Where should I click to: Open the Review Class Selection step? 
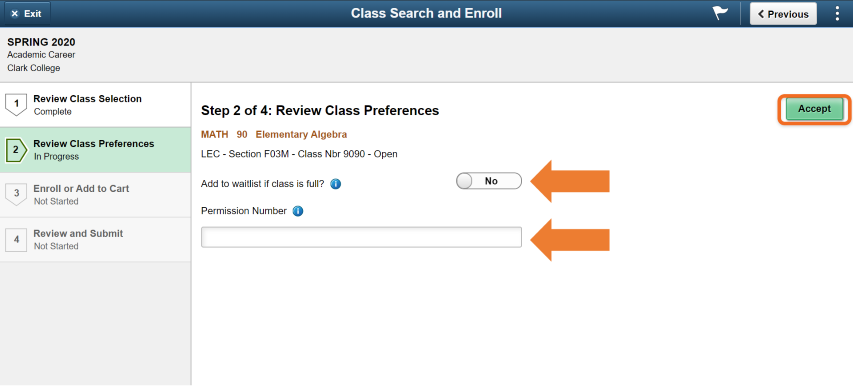tap(95, 105)
